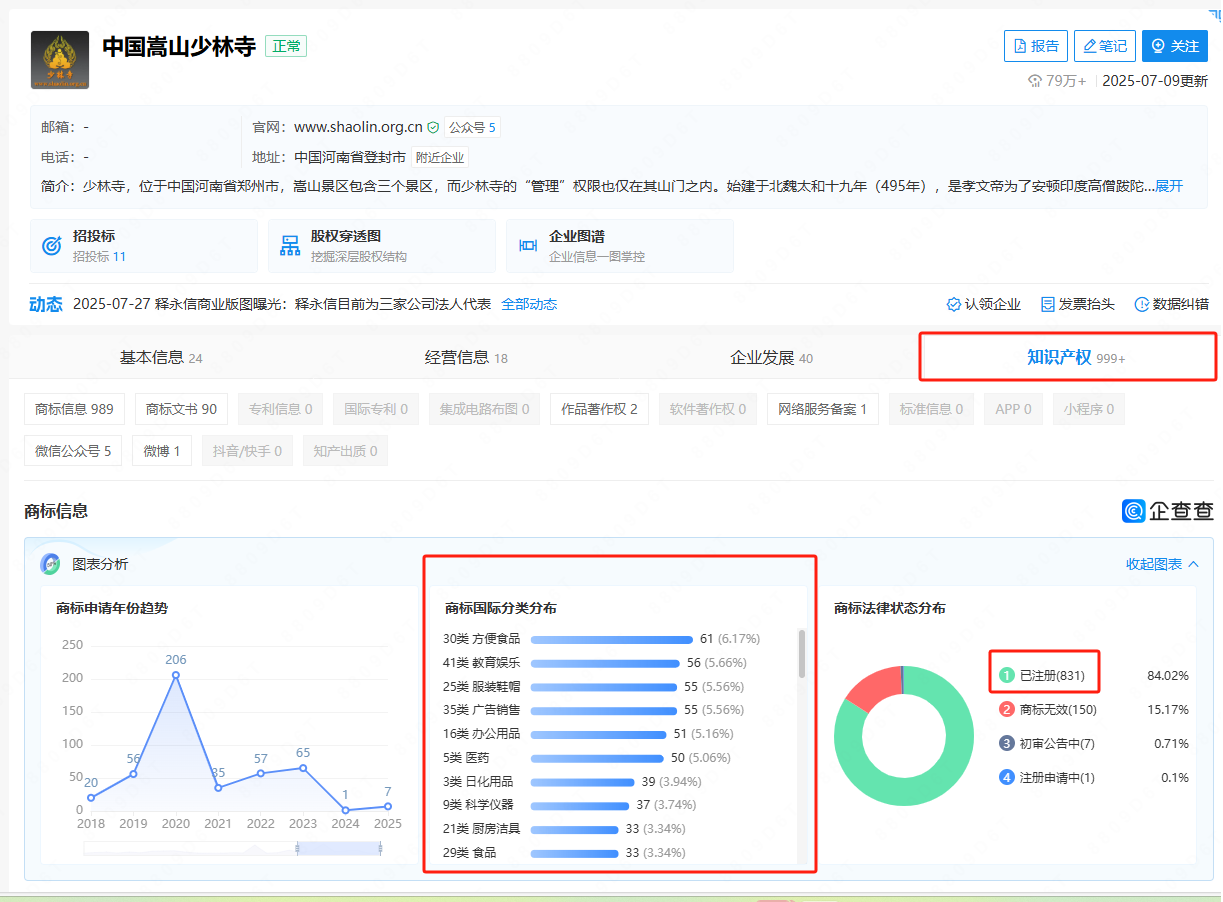Click the 数据纠错 correction icon

click(x=1141, y=304)
